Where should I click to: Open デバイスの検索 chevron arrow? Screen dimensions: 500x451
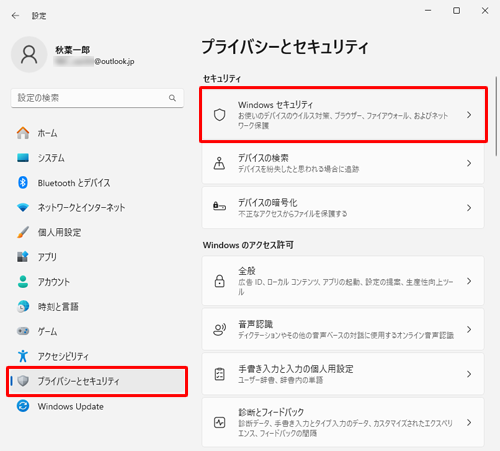(469, 163)
